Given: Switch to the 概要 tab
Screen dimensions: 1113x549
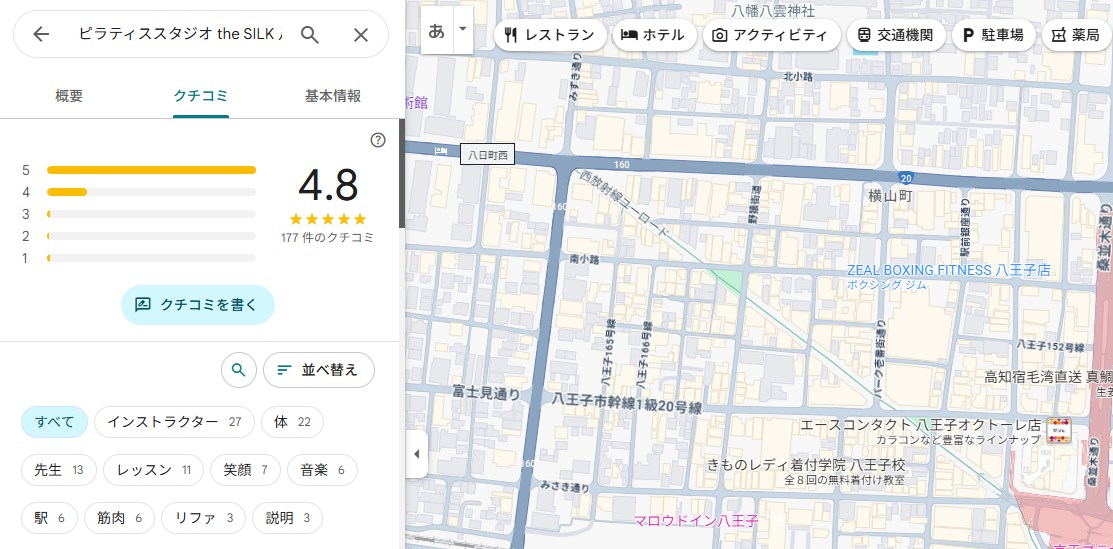Looking at the screenshot, I should point(69,96).
